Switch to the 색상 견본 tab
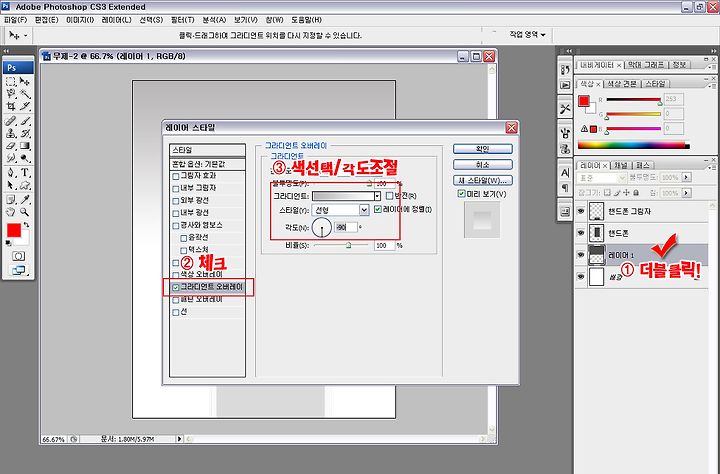Viewport: 720px width, 474px height. pyautogui.click(x=622, y=84)
